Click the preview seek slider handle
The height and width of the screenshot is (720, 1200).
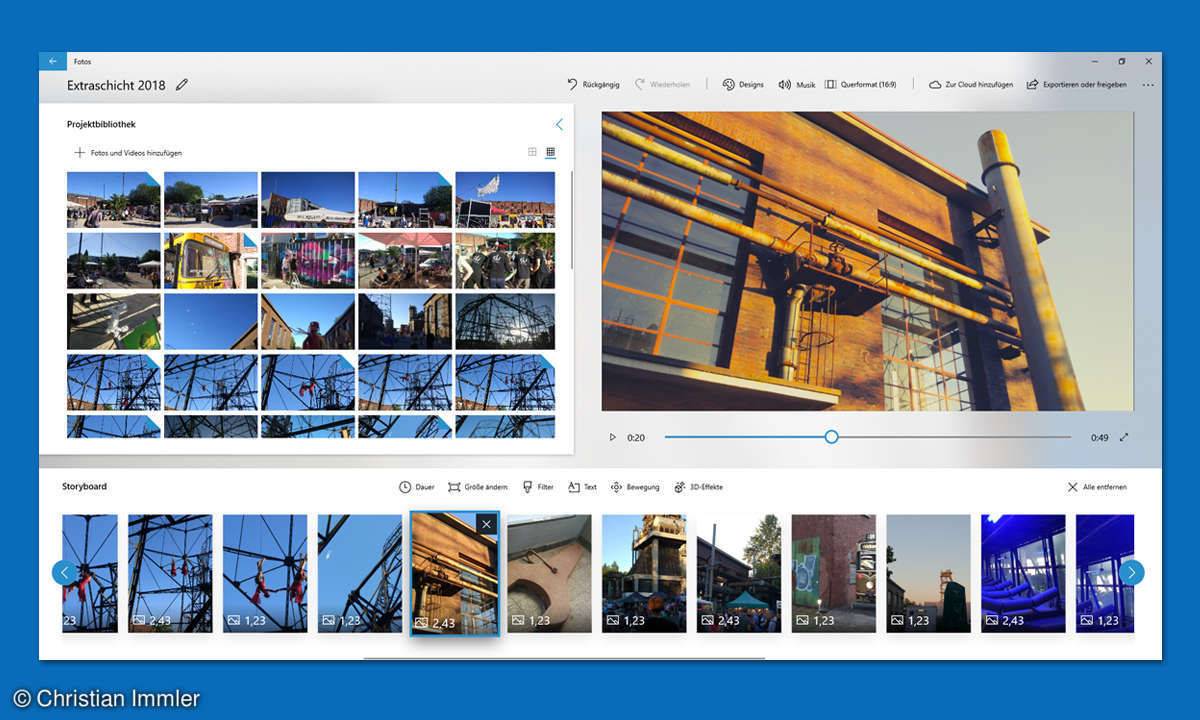coord(831,437)
